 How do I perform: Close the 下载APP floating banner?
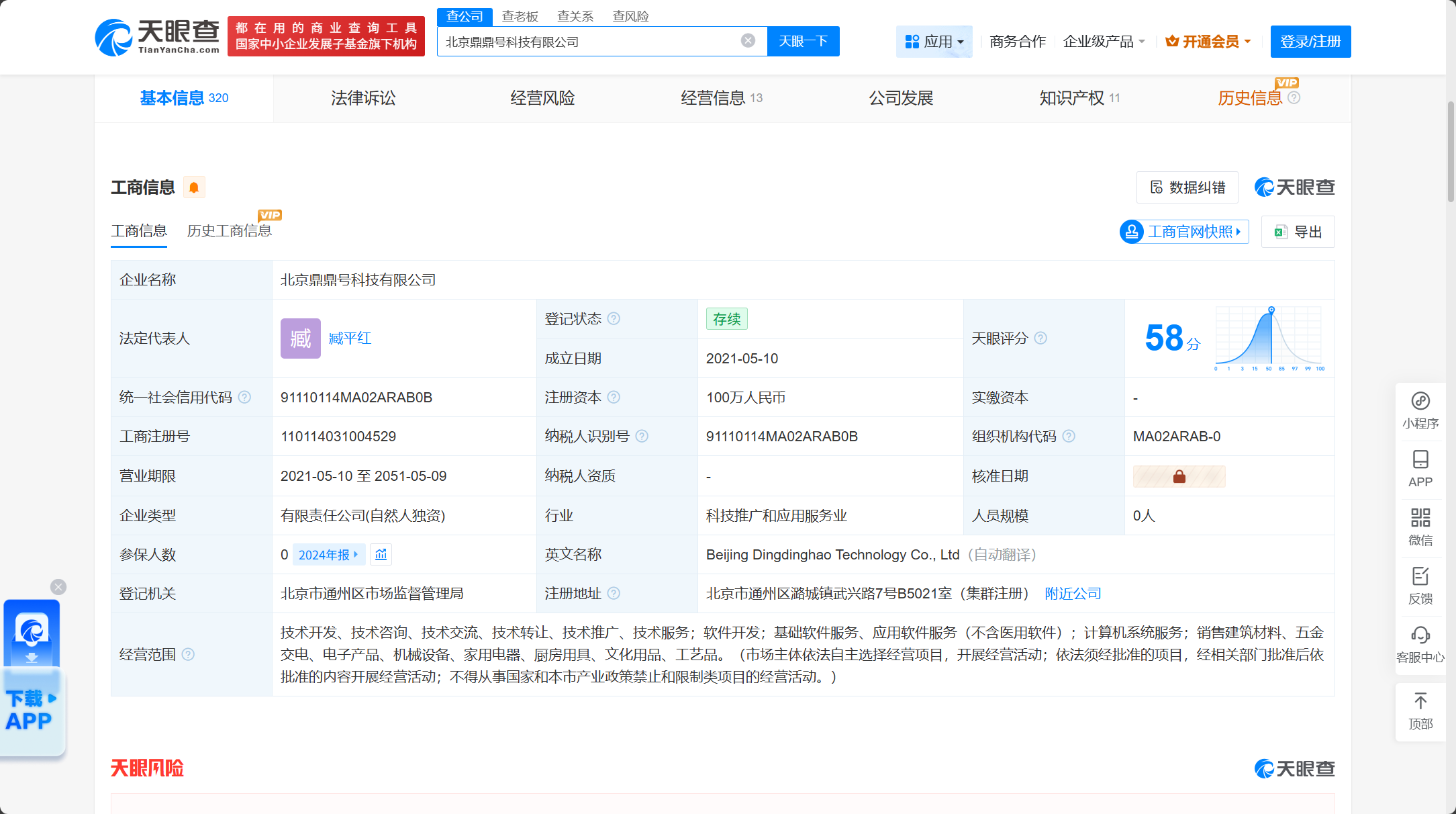(x=58, y=587)
